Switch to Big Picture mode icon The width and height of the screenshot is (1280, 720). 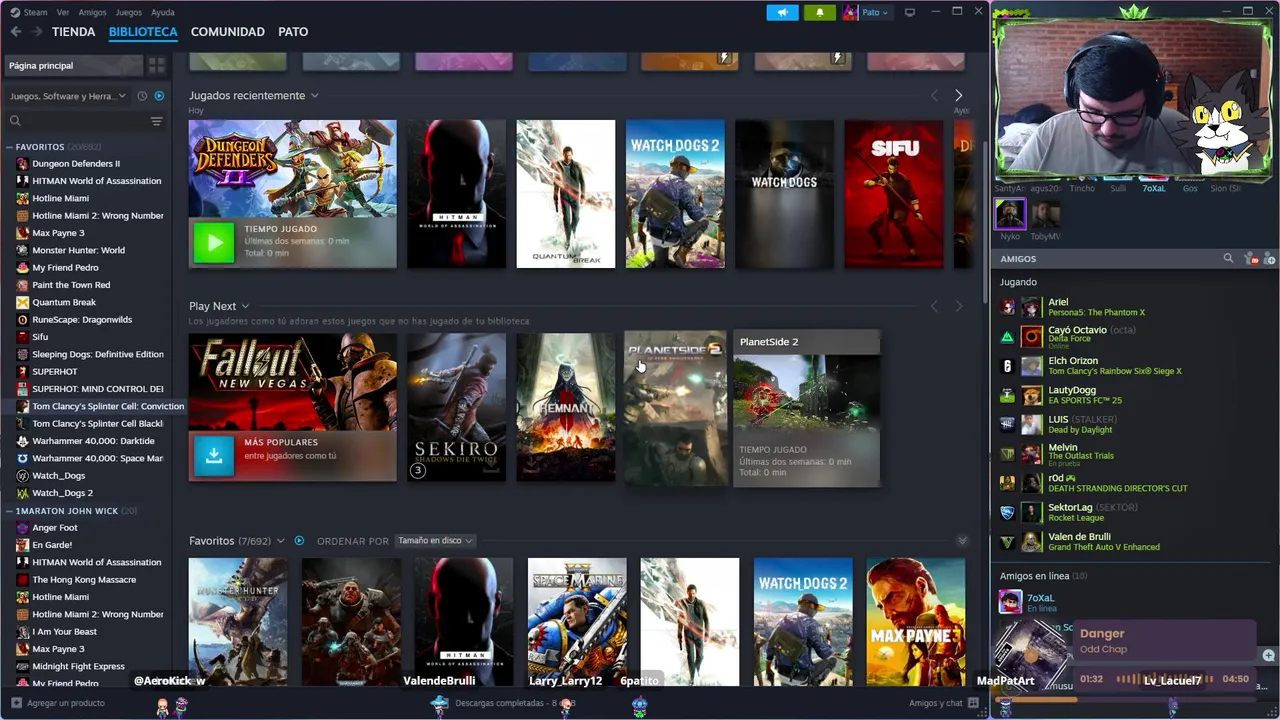coord(909,12)
